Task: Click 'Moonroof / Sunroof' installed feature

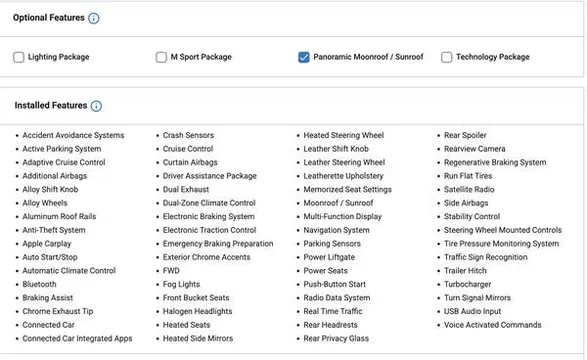Action: [x=338, y=203]
